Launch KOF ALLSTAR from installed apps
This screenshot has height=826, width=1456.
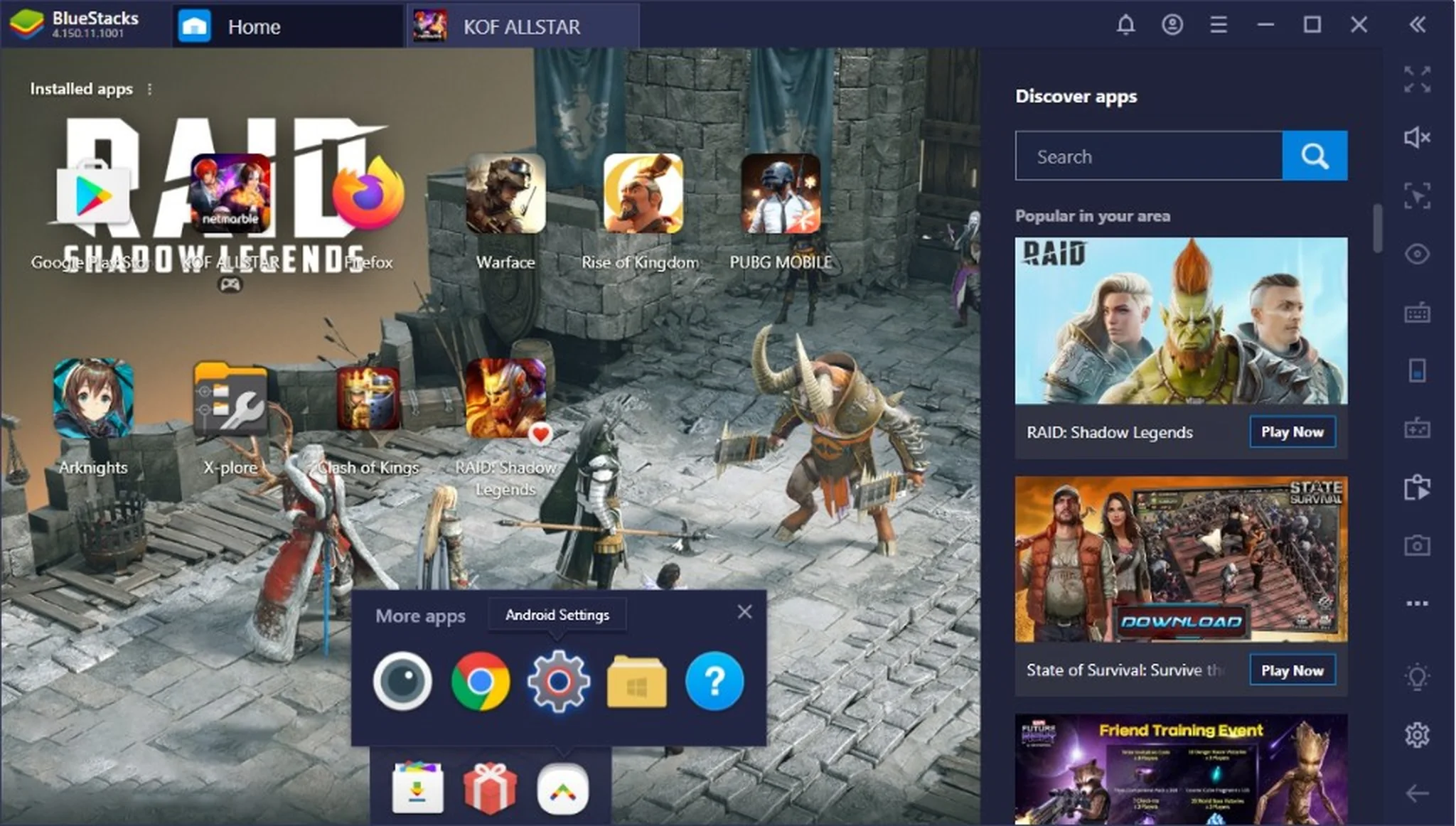230,194
